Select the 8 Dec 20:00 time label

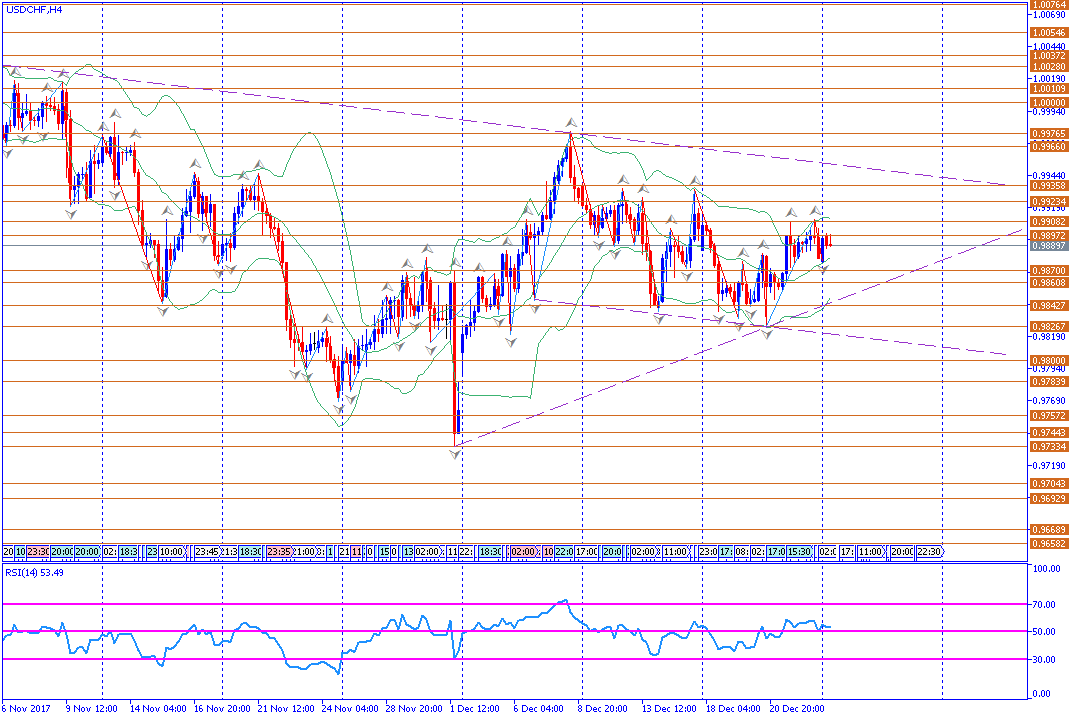point(602,708)
